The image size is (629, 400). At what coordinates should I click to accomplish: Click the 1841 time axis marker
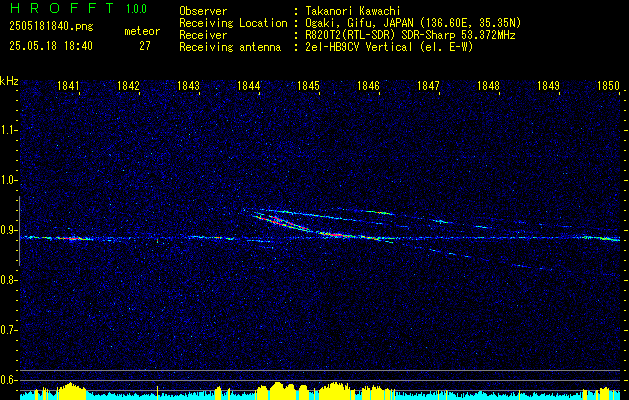(x=68, y=85)
